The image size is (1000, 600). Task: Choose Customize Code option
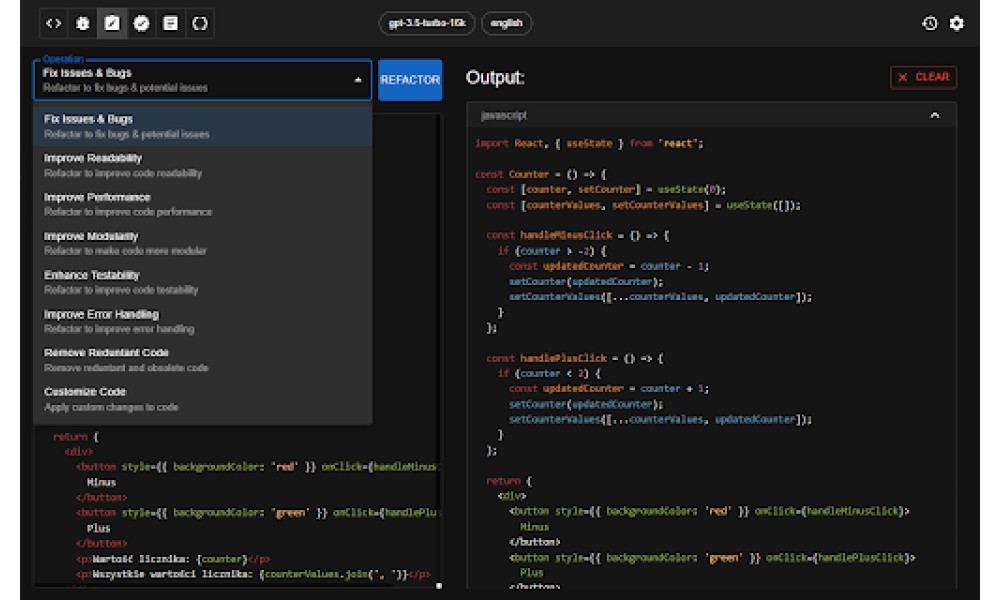202,399
